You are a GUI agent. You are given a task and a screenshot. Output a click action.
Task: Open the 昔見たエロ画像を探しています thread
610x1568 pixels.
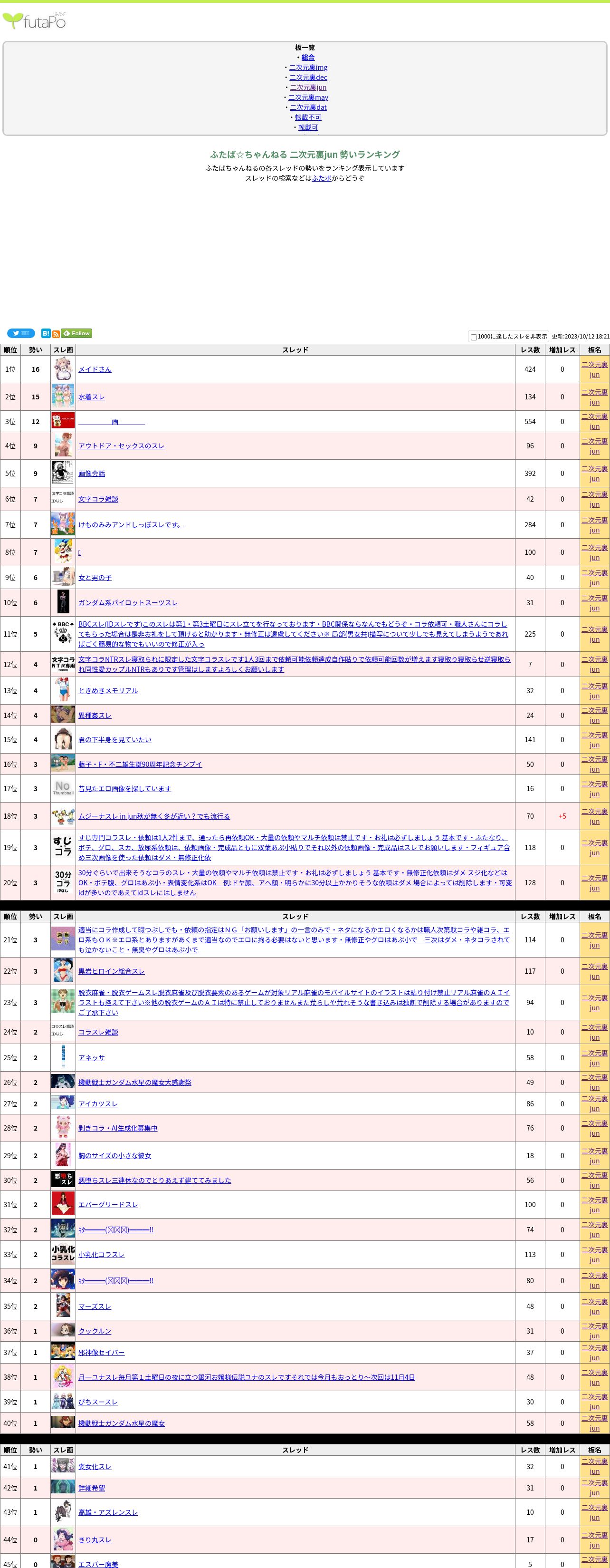[x=124, y=788]
